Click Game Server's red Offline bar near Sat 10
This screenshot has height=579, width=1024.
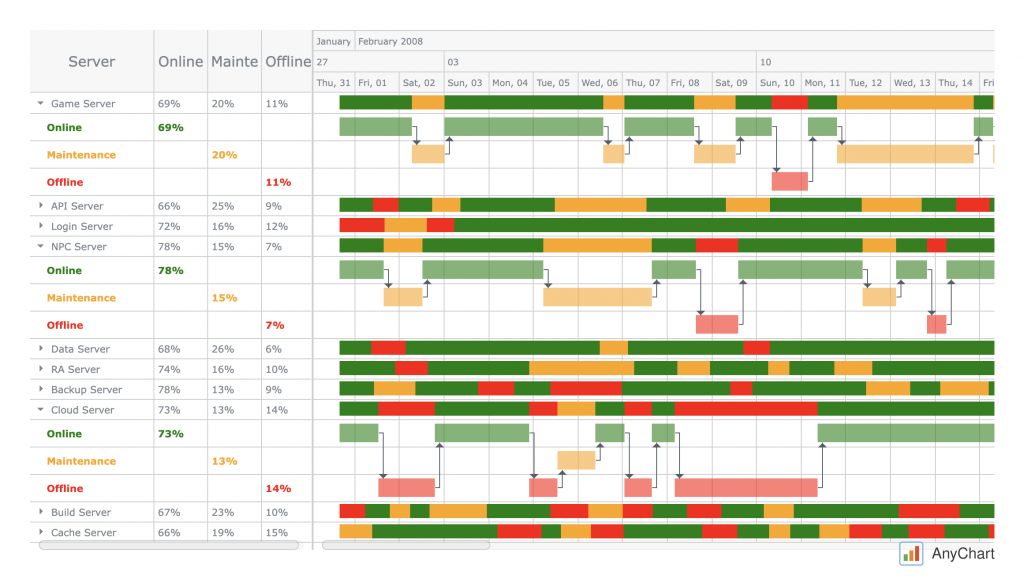tap(789, 180)
